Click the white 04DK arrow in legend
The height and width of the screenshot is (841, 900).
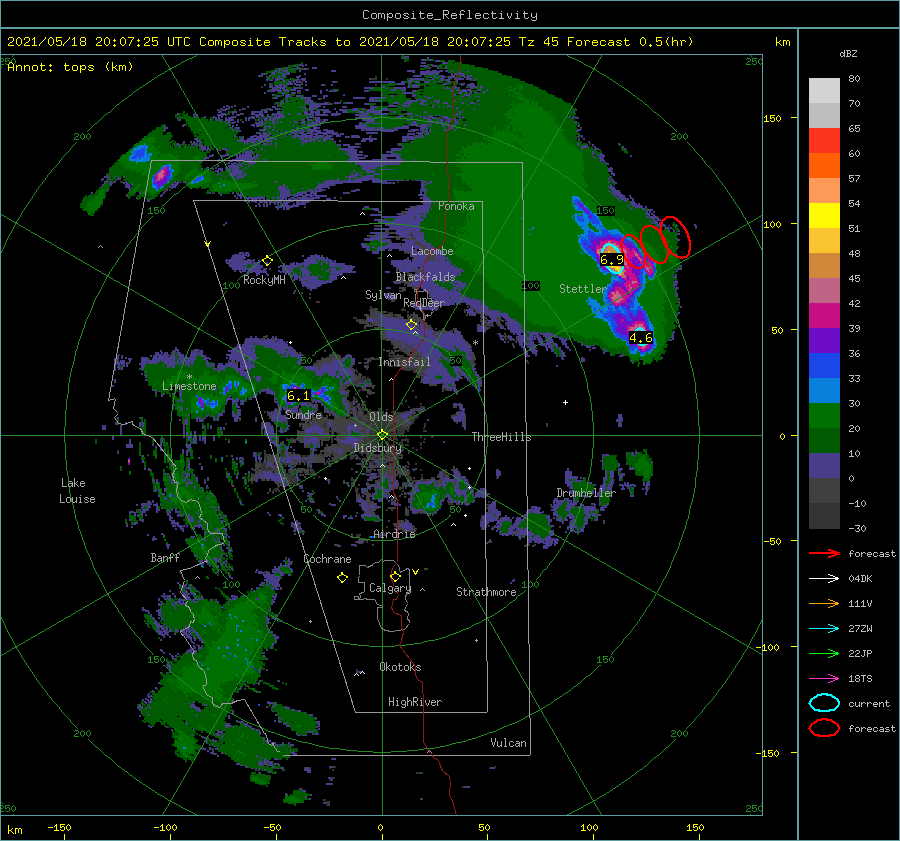pyautogui.click(x=824, y=579)
